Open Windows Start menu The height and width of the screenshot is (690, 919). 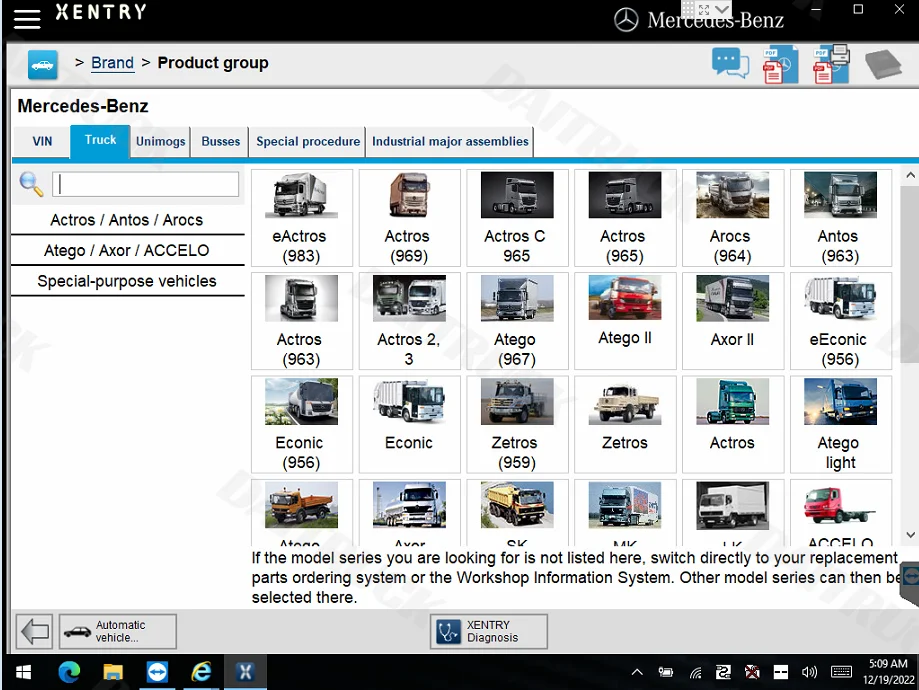(23, 672)
